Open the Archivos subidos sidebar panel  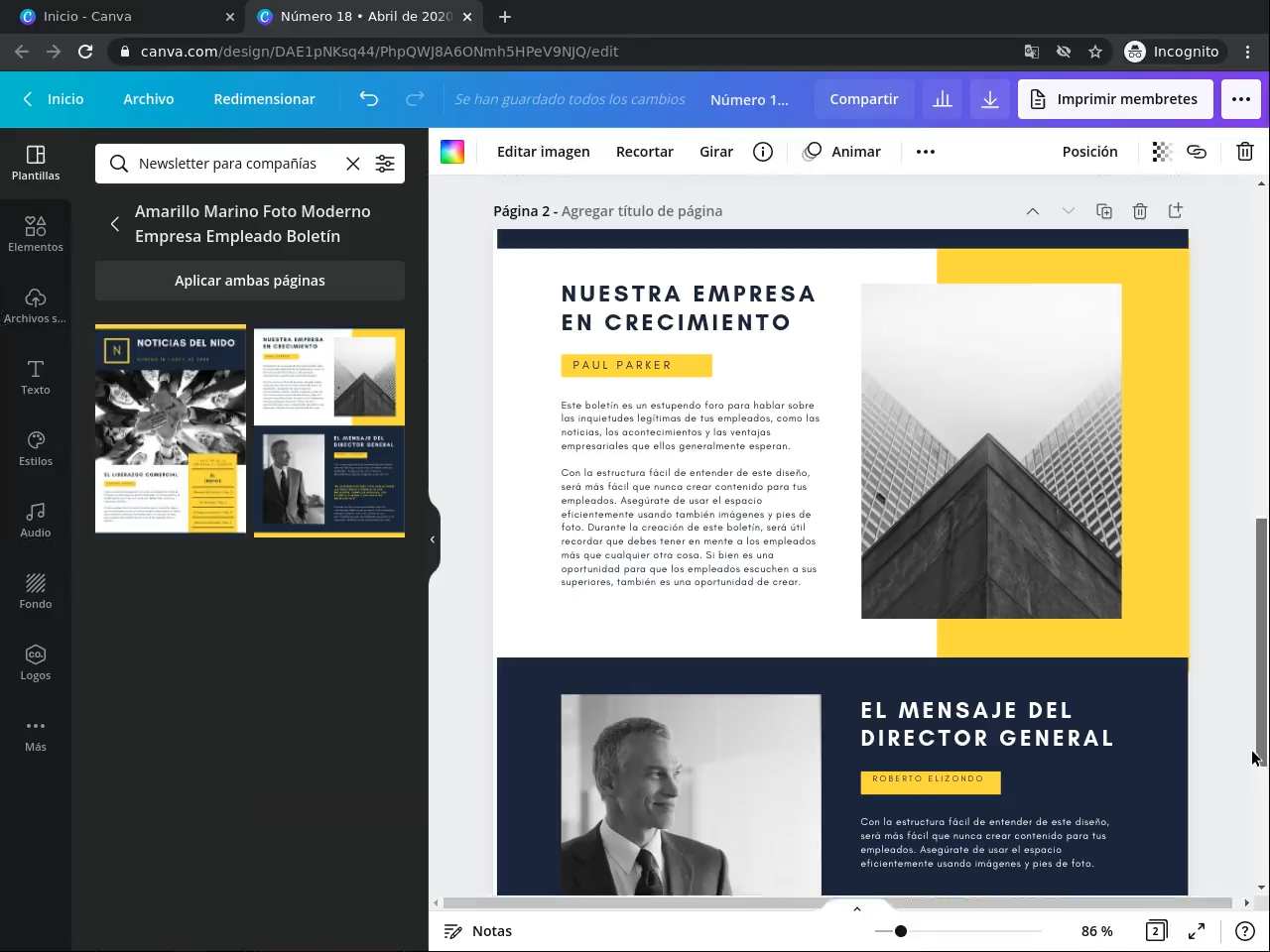(x=36, y=306)
